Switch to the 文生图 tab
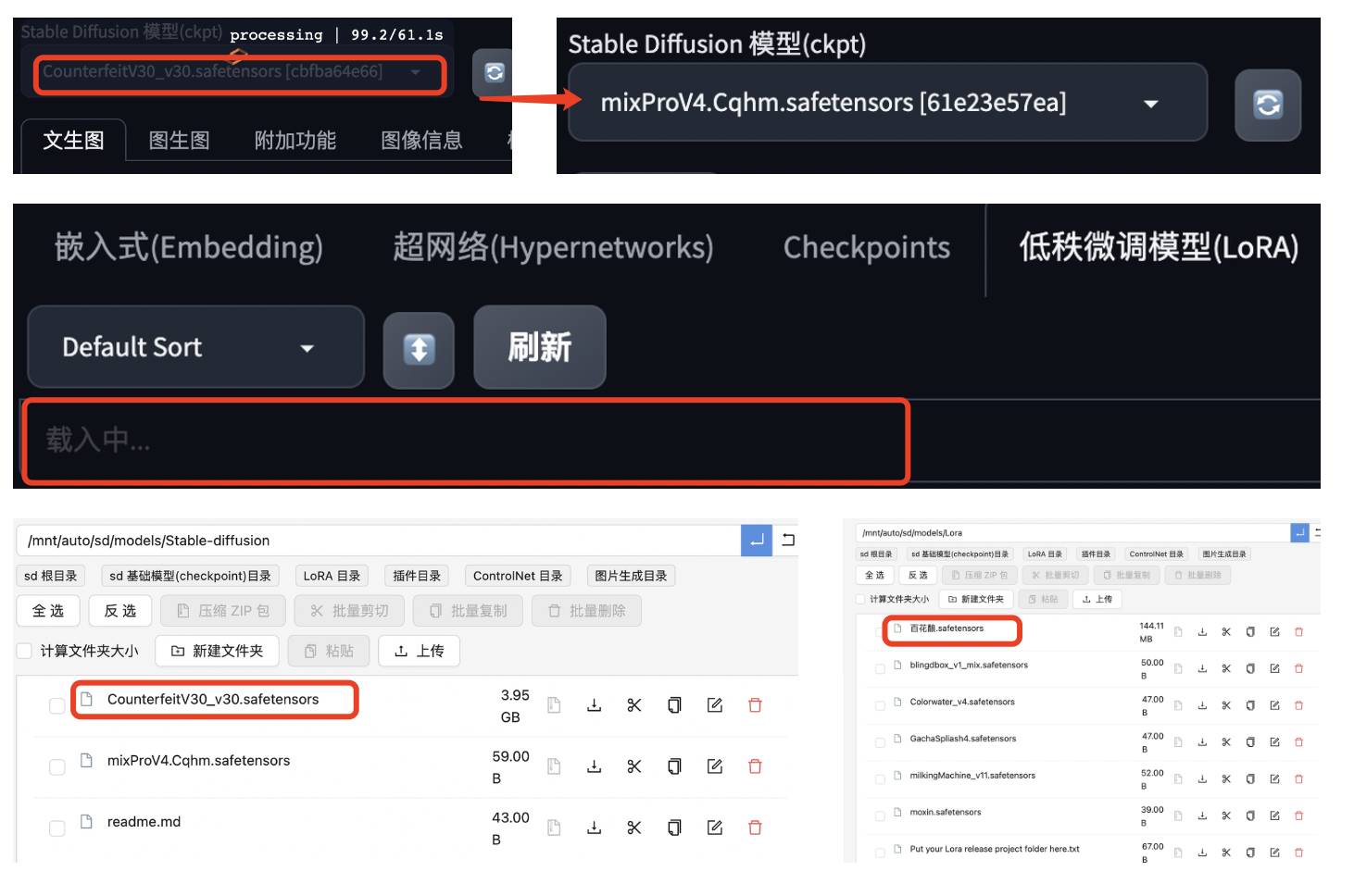The width and height of the screenshot is (1354, 896). [74, 141]
